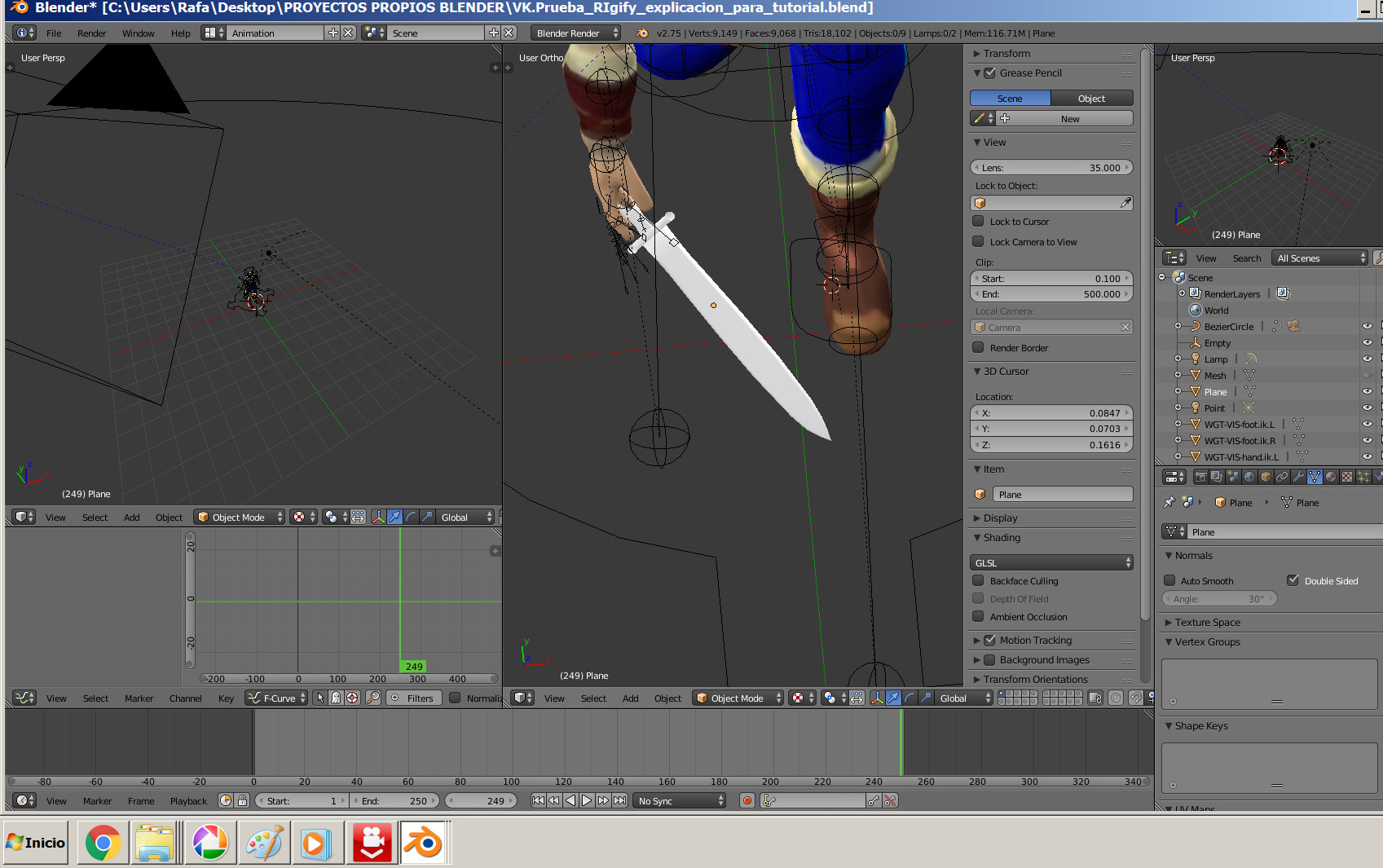Open the Material properties tab icon

(1331, 477)
